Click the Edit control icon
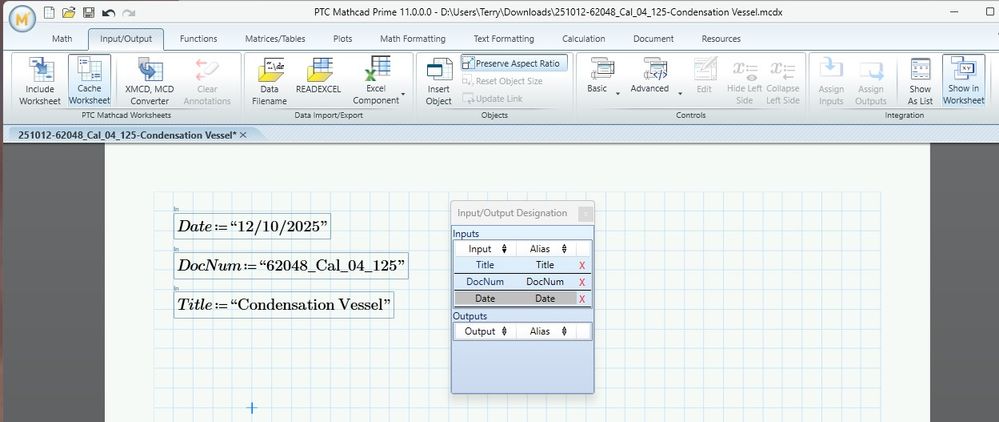Screen dimensions: 999x422 705,75
